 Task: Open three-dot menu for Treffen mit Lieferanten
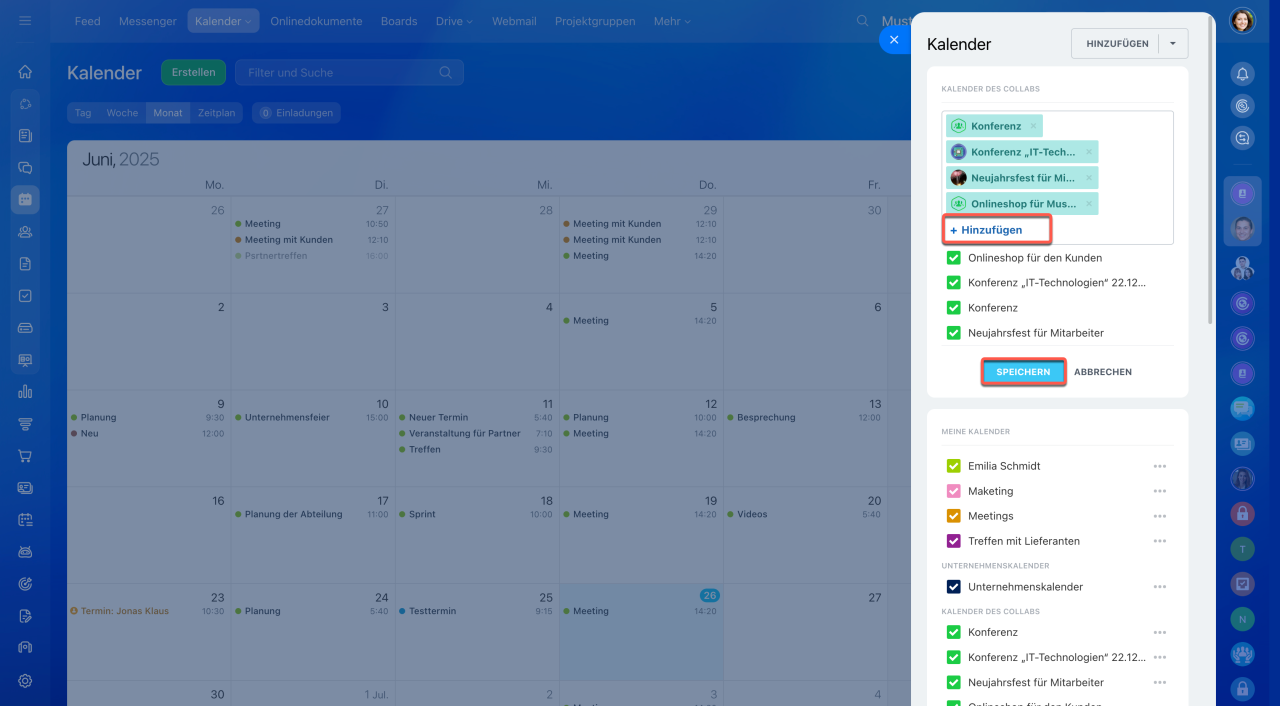click(x=1160, y=541)
